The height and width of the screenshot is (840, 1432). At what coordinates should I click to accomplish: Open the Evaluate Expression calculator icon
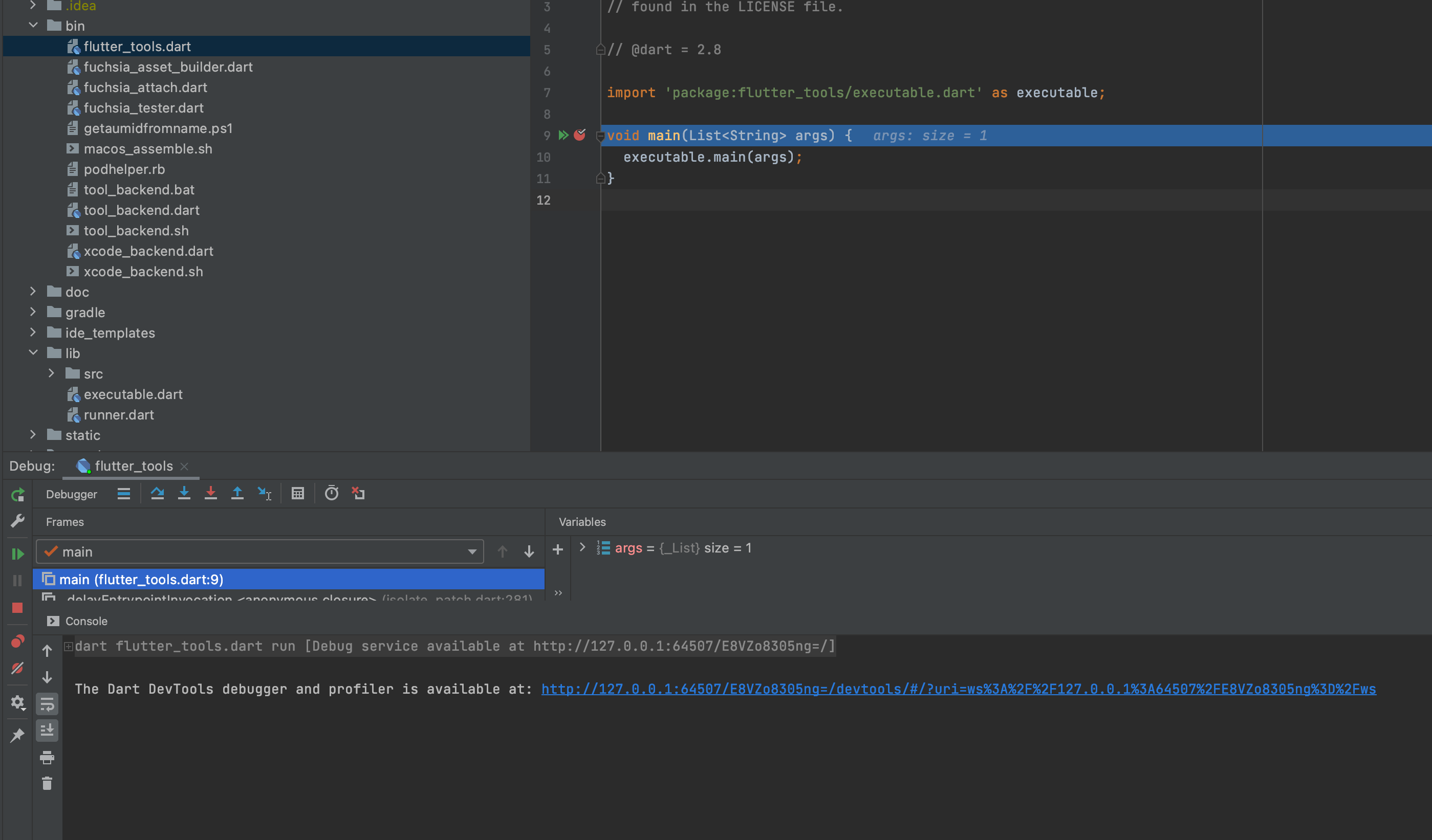click(x=298, y=494)
